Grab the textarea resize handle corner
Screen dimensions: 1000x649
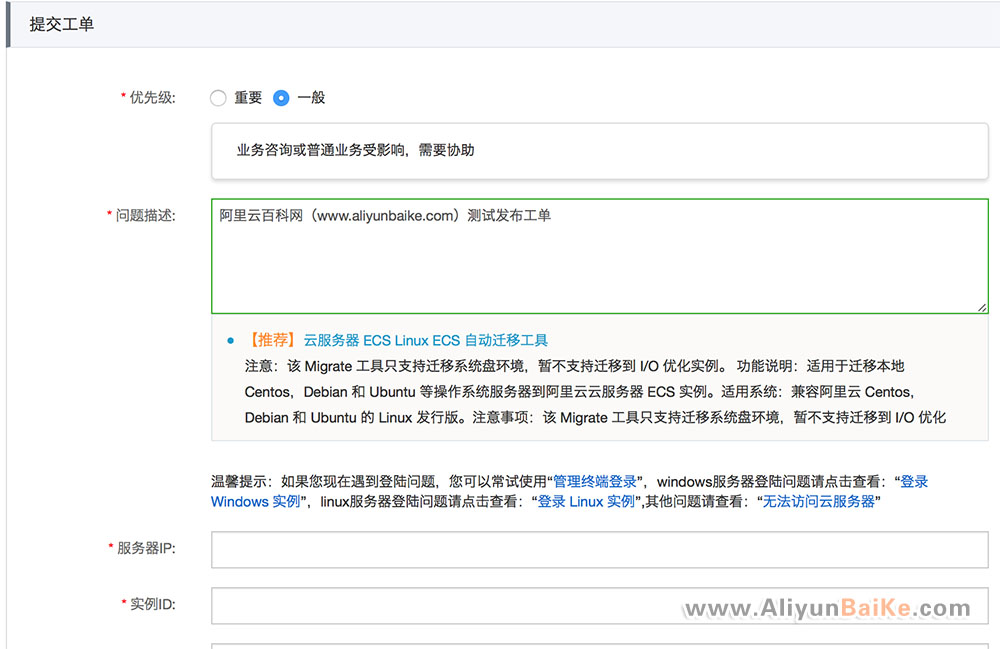pos(982,308)
